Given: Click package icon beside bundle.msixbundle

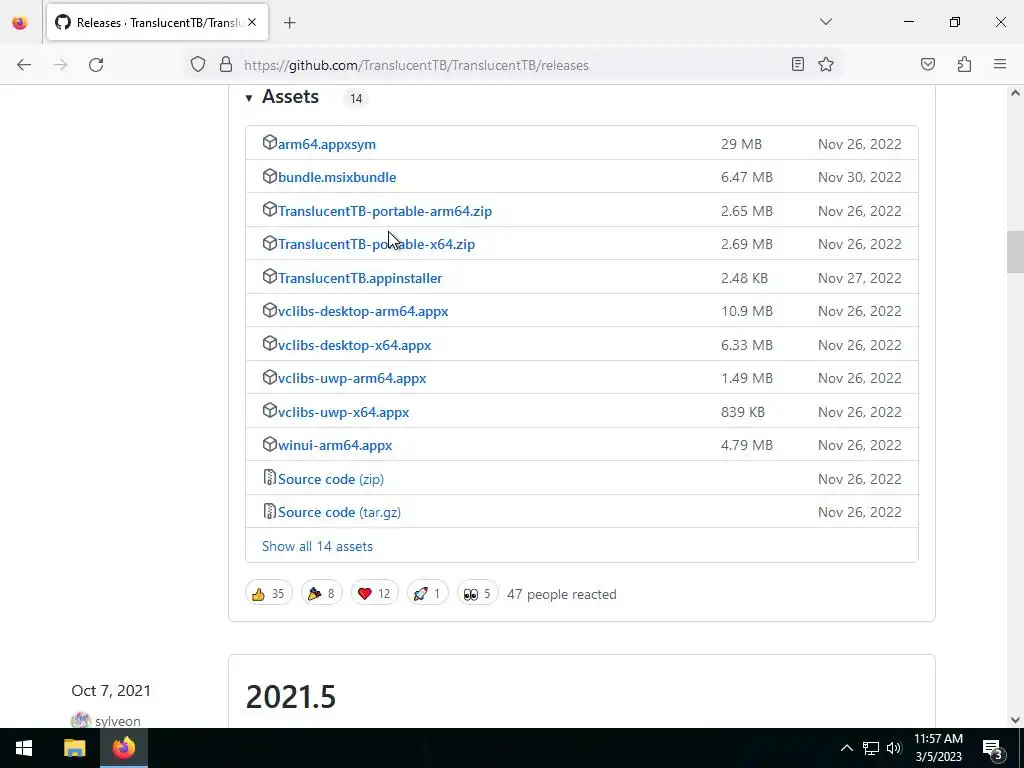Looking at the screenshot, I should (x=269, y=176).
